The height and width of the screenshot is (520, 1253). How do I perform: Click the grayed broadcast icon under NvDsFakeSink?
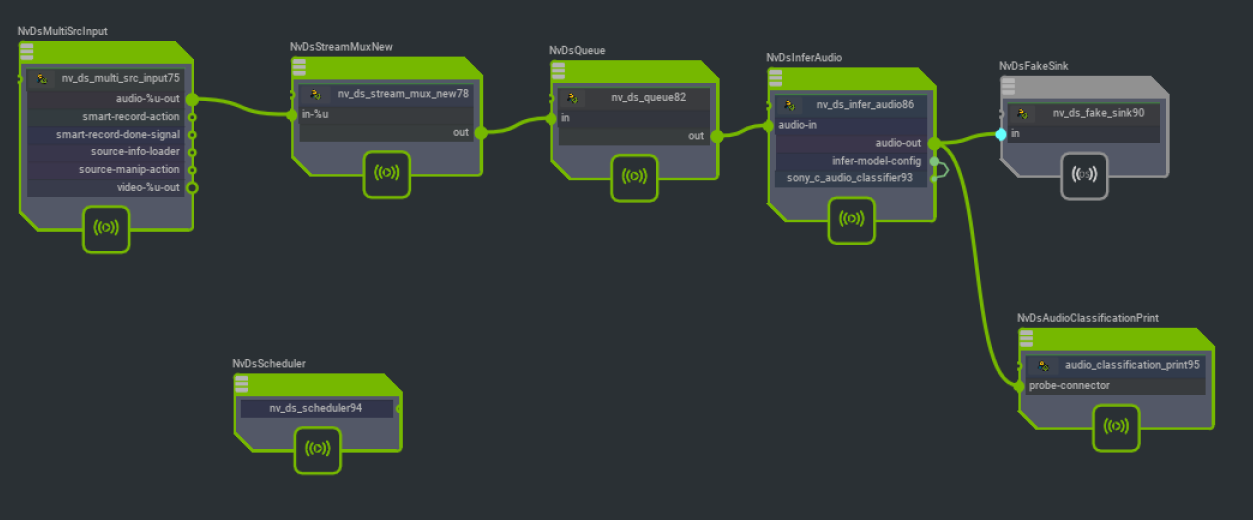click(1085, 175)
